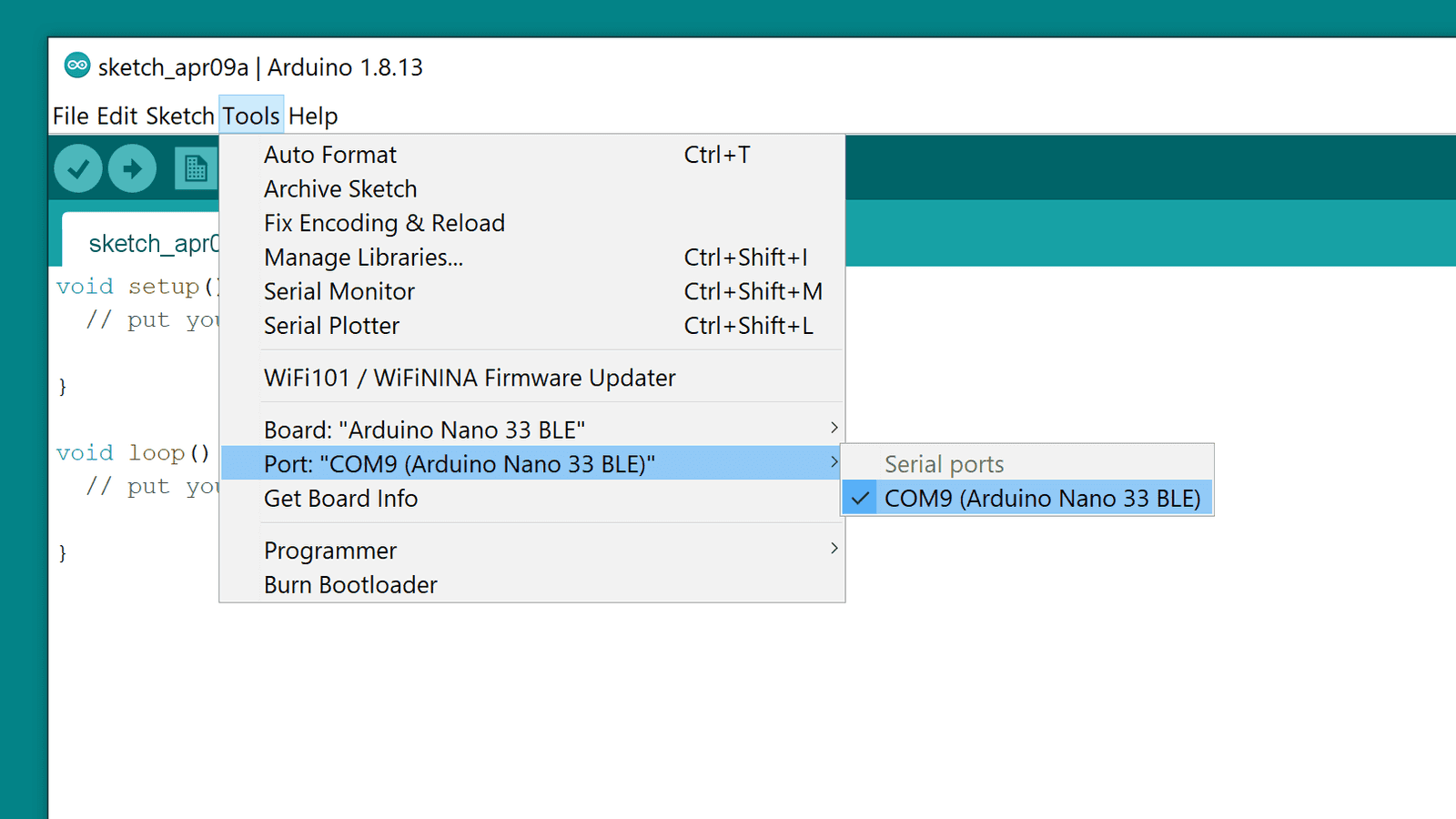Launch the Serial Plotter

coord(332,326)
